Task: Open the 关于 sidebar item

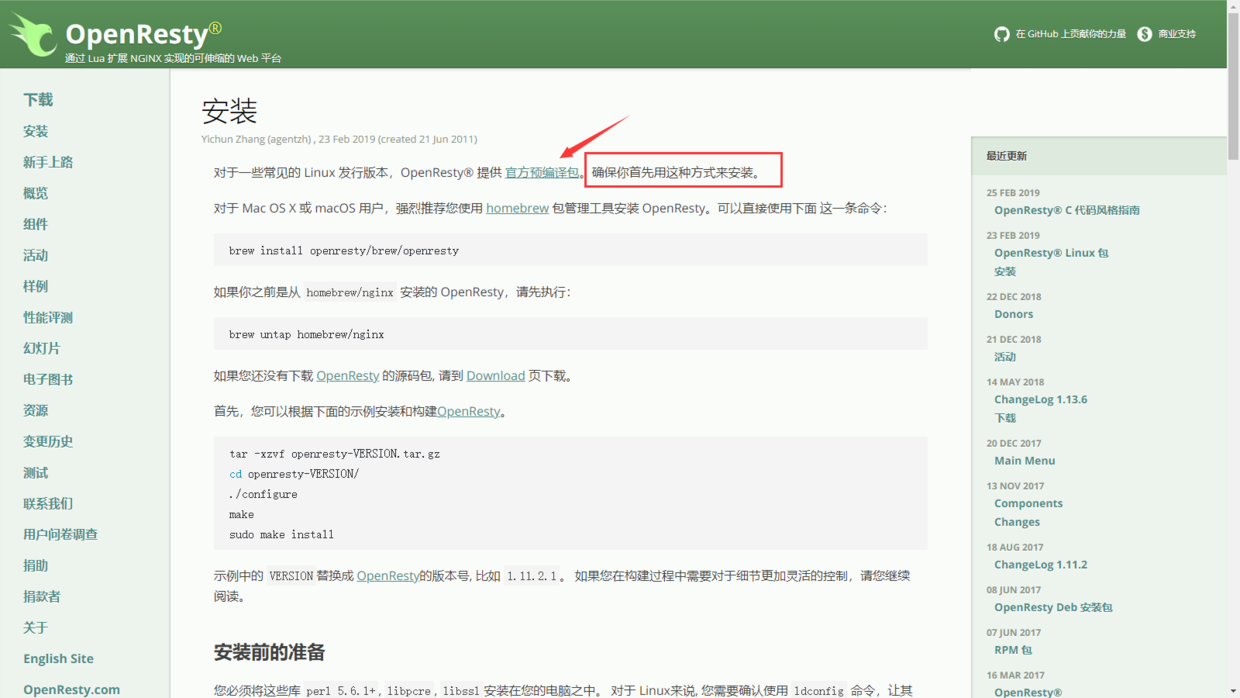Action: point(36,627)
